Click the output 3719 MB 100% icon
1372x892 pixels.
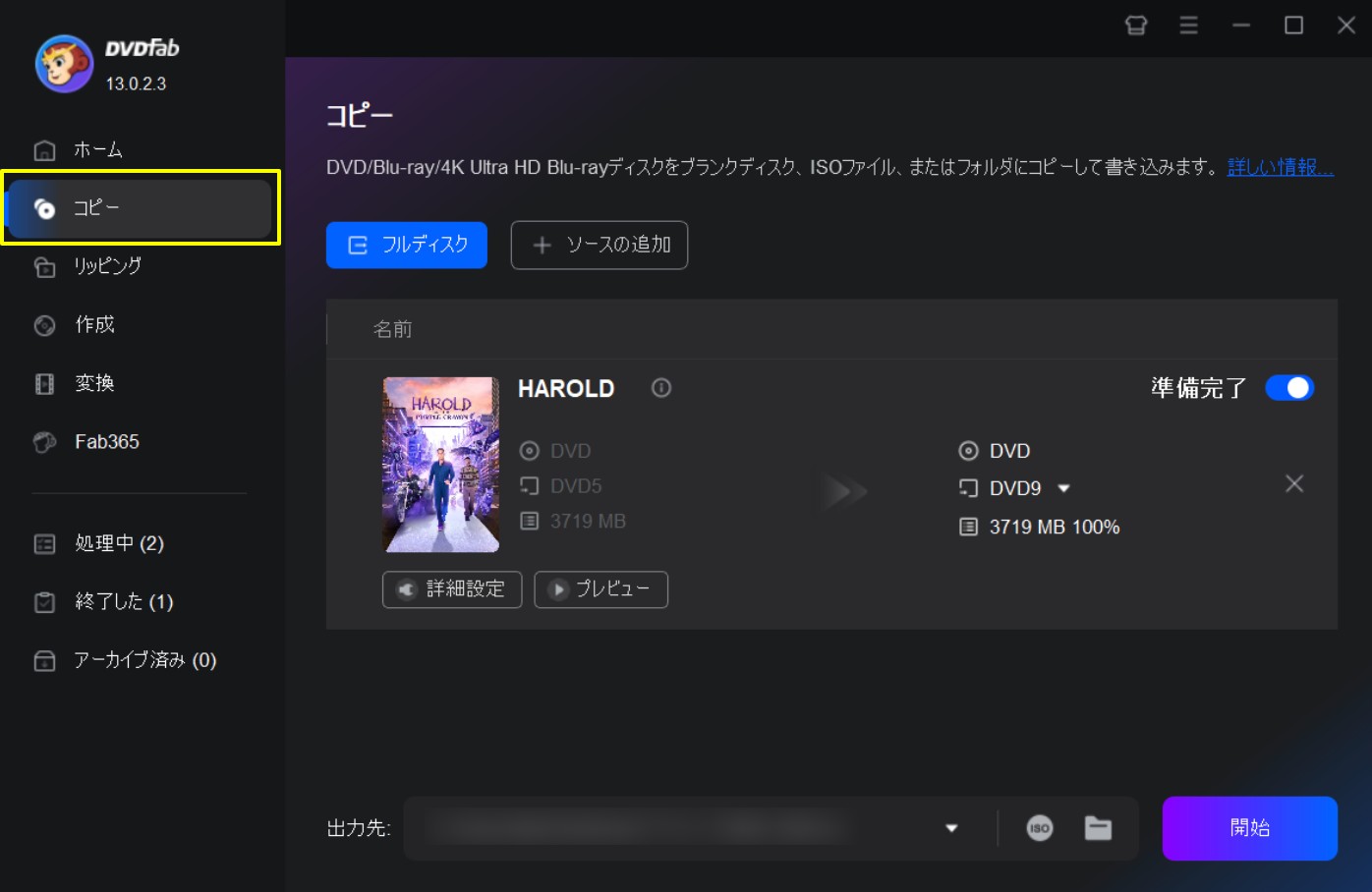tap(969, 528)
